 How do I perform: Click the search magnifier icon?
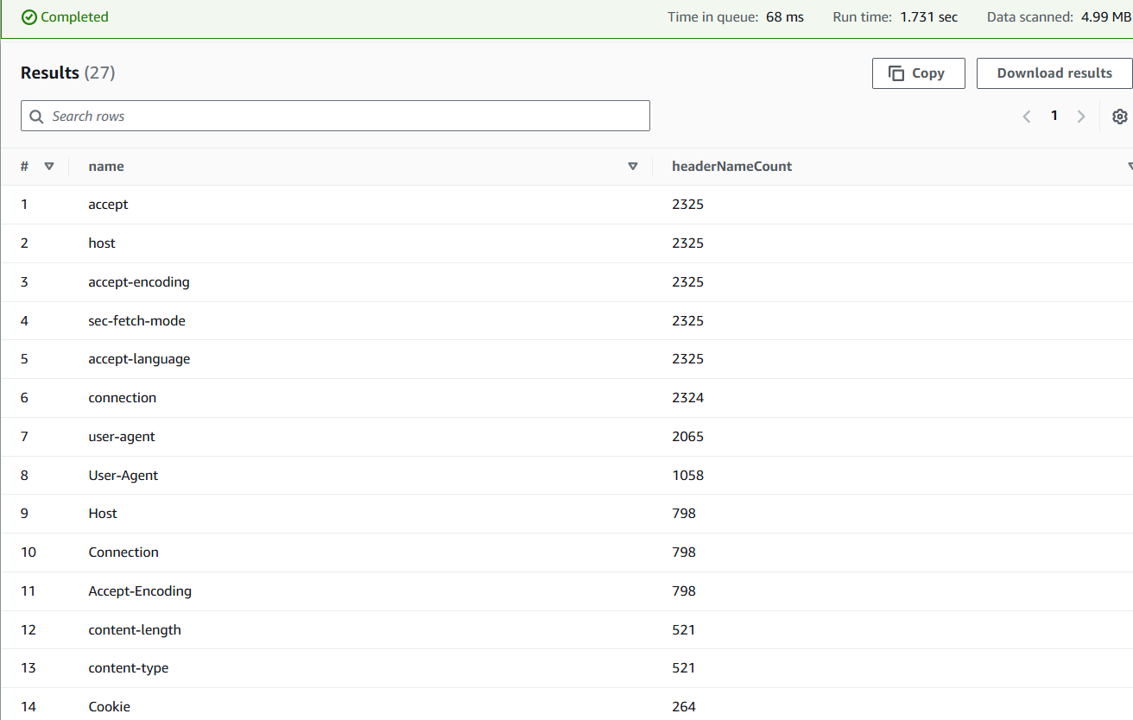click(x=37, y=116)
